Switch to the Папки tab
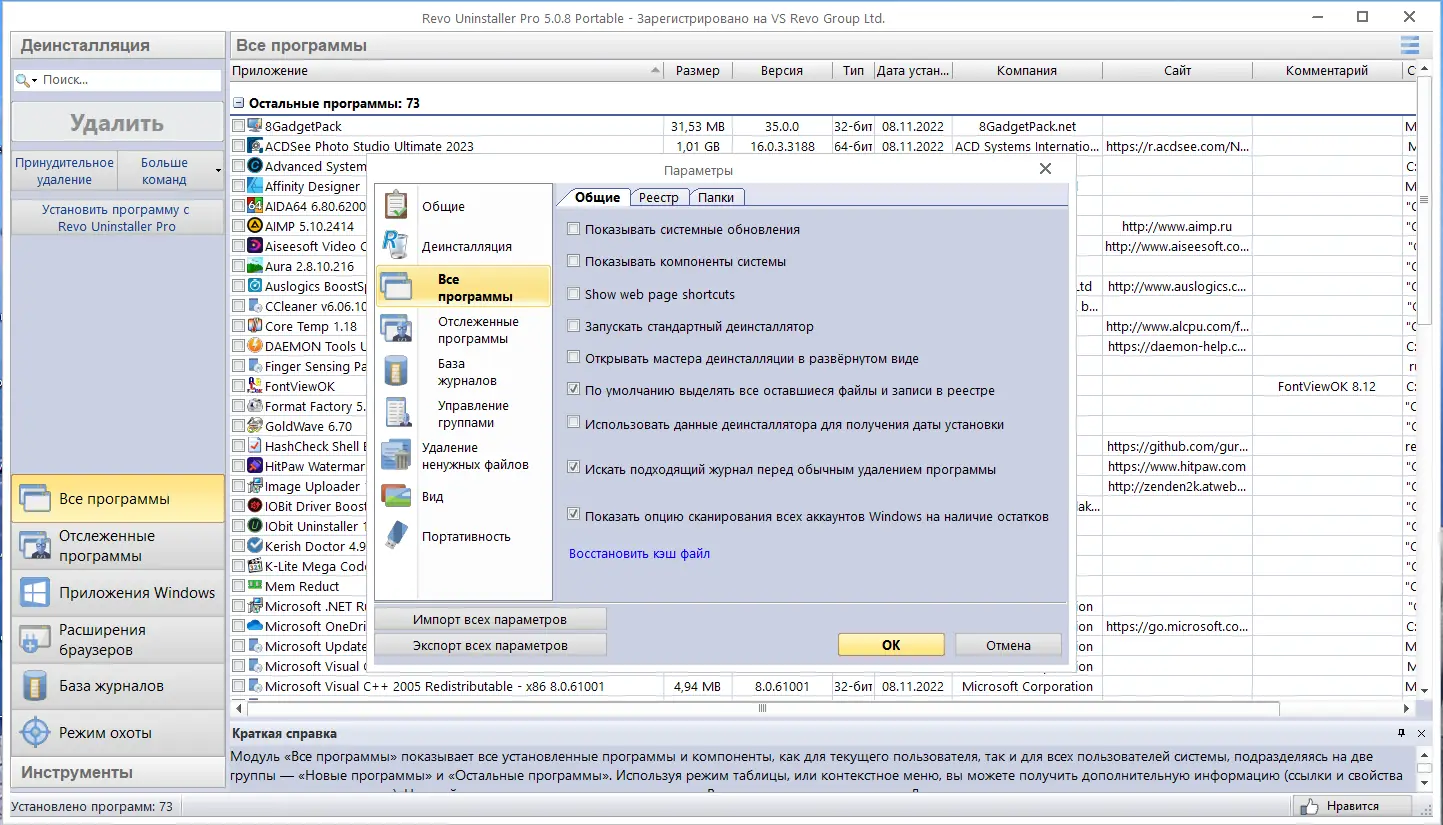Image resolution: width=1443 pixels, height=825 pixels. [x=716, y=197]
